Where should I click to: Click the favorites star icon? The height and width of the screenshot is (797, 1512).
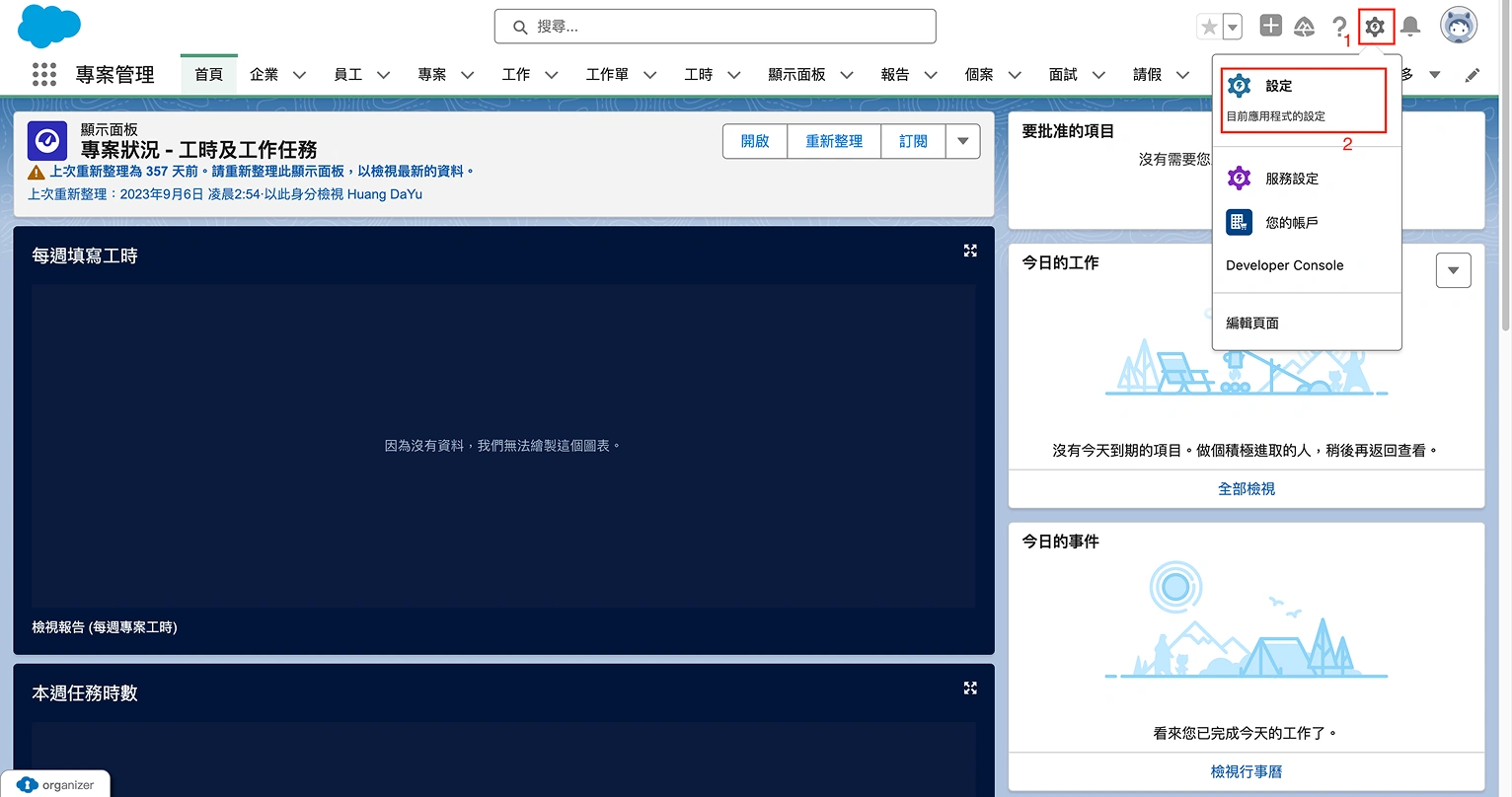coord(1209,27)
